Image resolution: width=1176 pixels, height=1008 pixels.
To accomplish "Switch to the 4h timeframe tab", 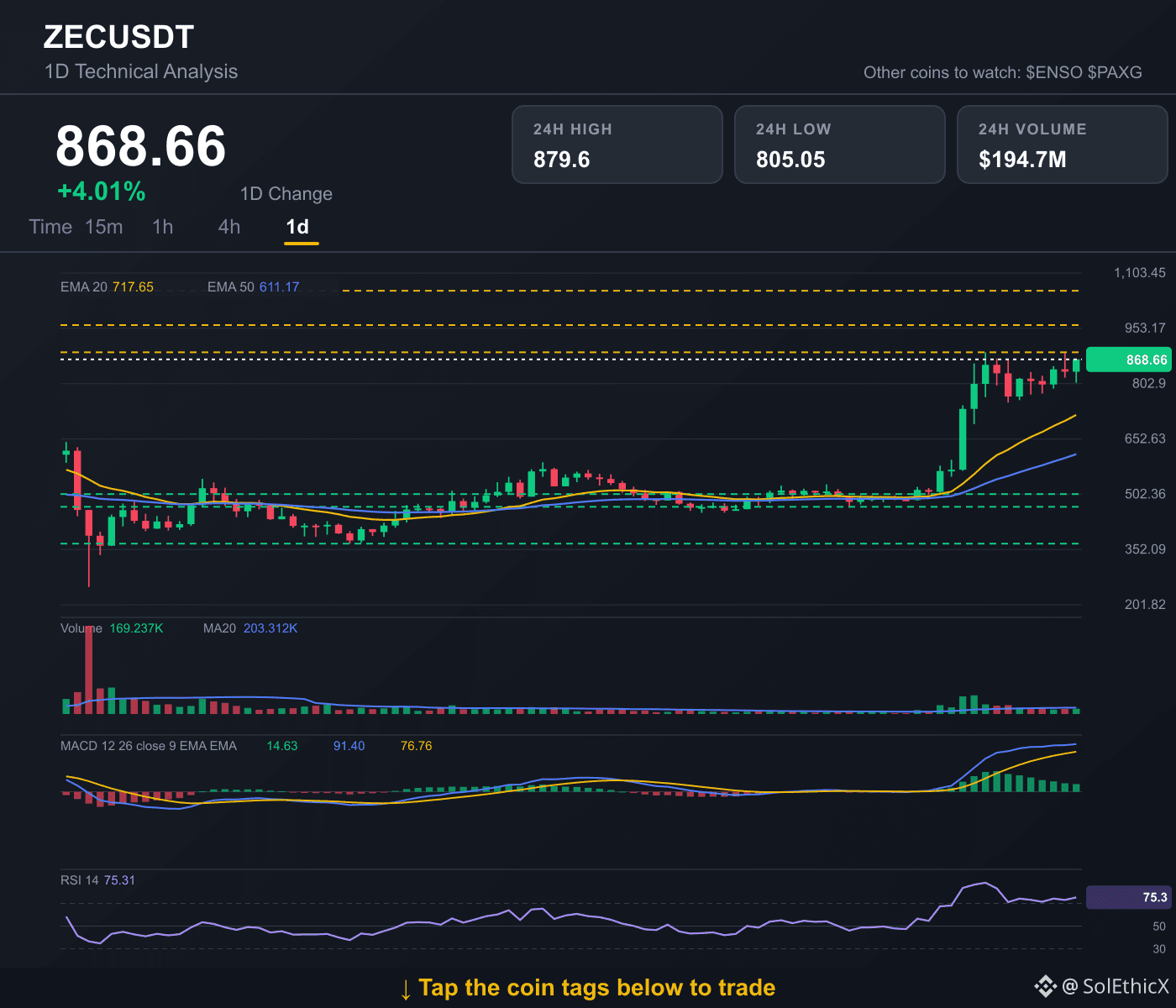I will tap(229, 227).
